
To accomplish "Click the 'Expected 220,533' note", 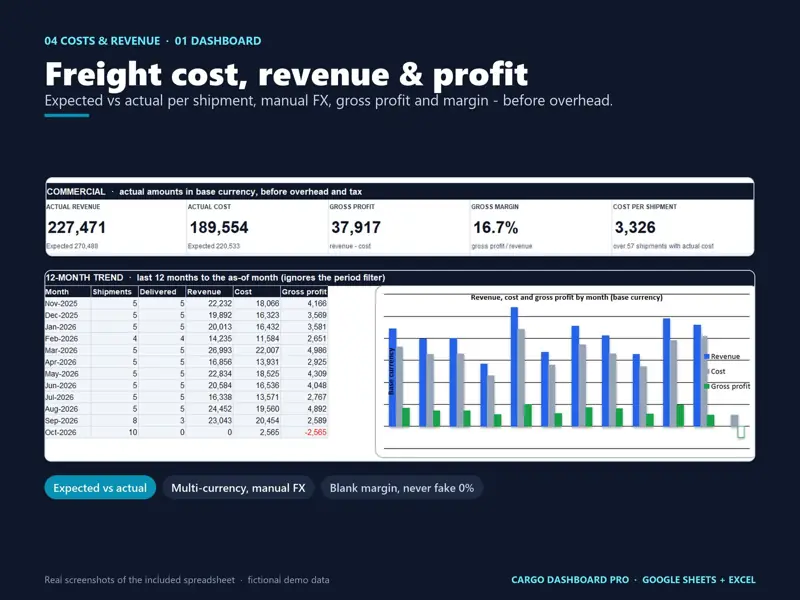I will 214,246.
